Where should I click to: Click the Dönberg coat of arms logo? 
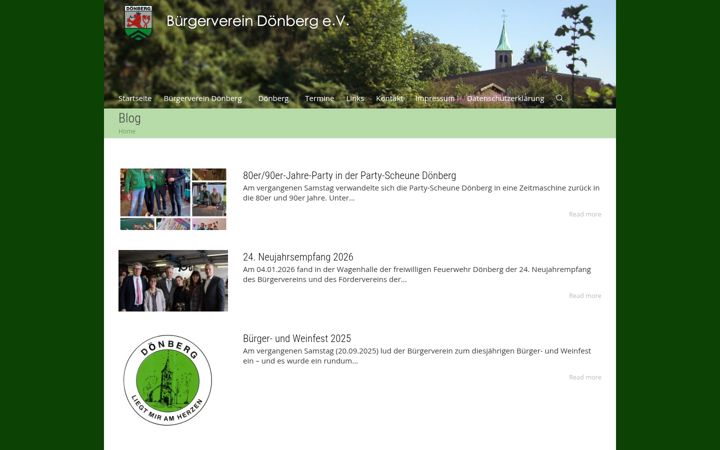[138, 22]
